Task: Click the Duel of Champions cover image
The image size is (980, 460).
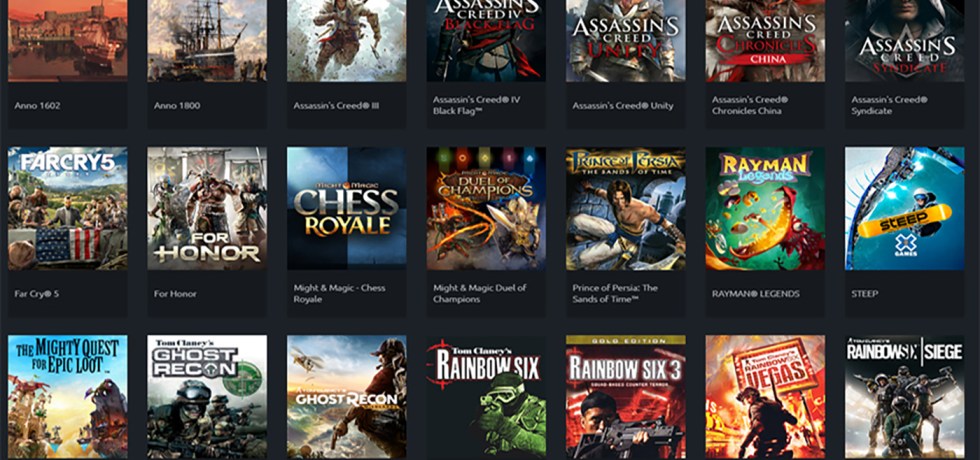Action: (x=486, y=208)
